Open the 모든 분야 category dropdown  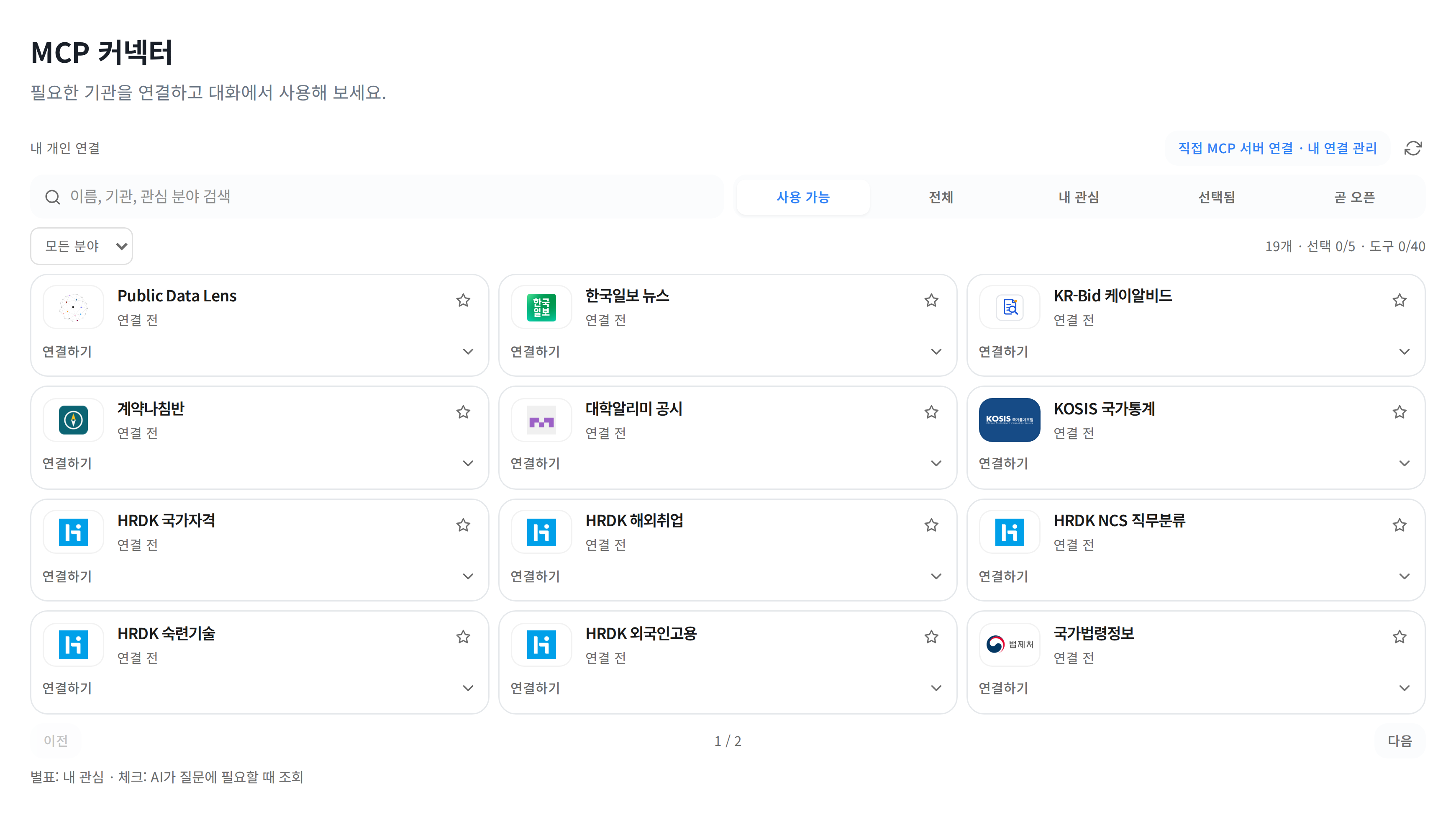click(82, 246)
